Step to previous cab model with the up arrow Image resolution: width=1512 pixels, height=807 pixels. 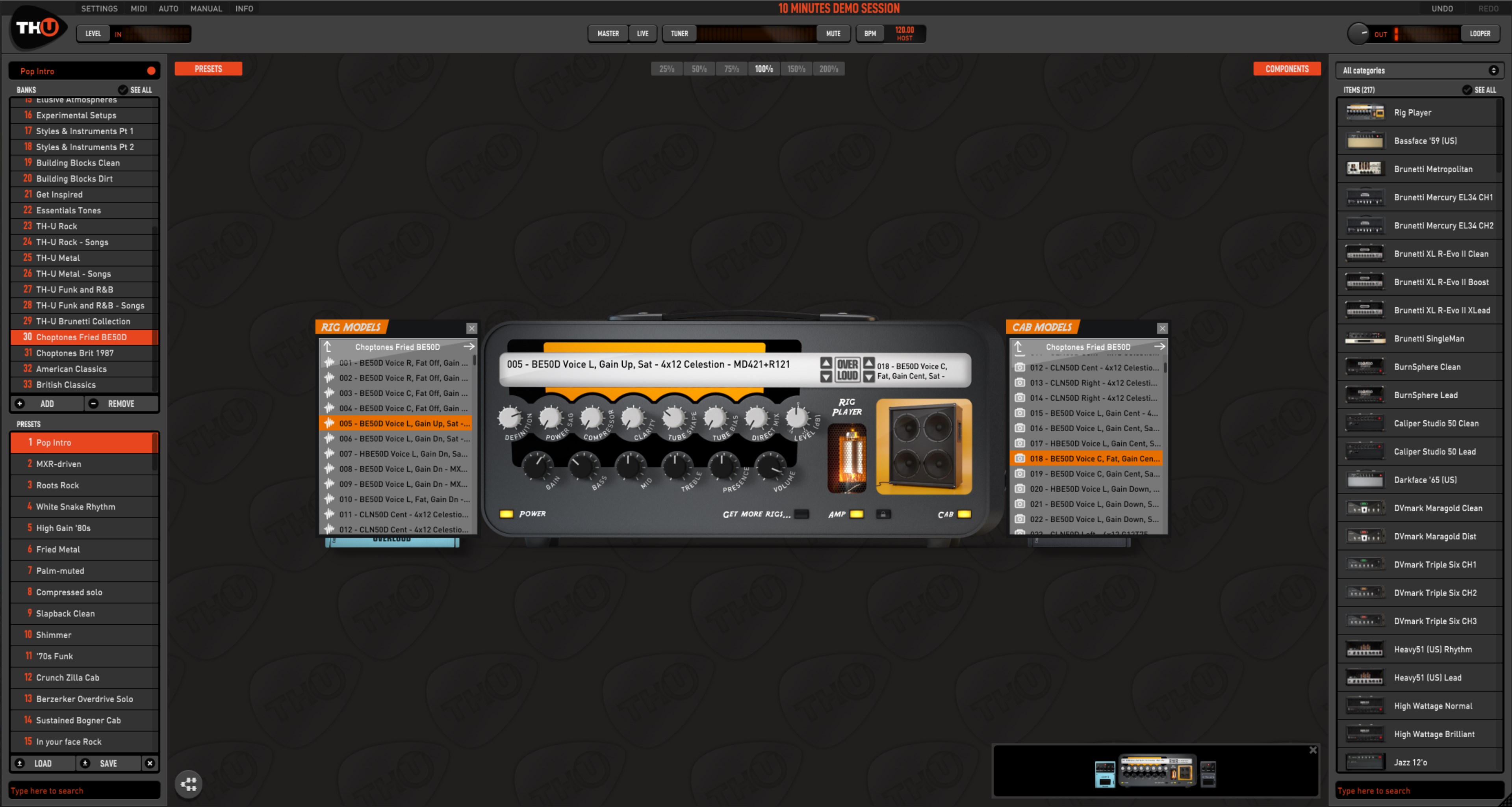pos(869,363)
